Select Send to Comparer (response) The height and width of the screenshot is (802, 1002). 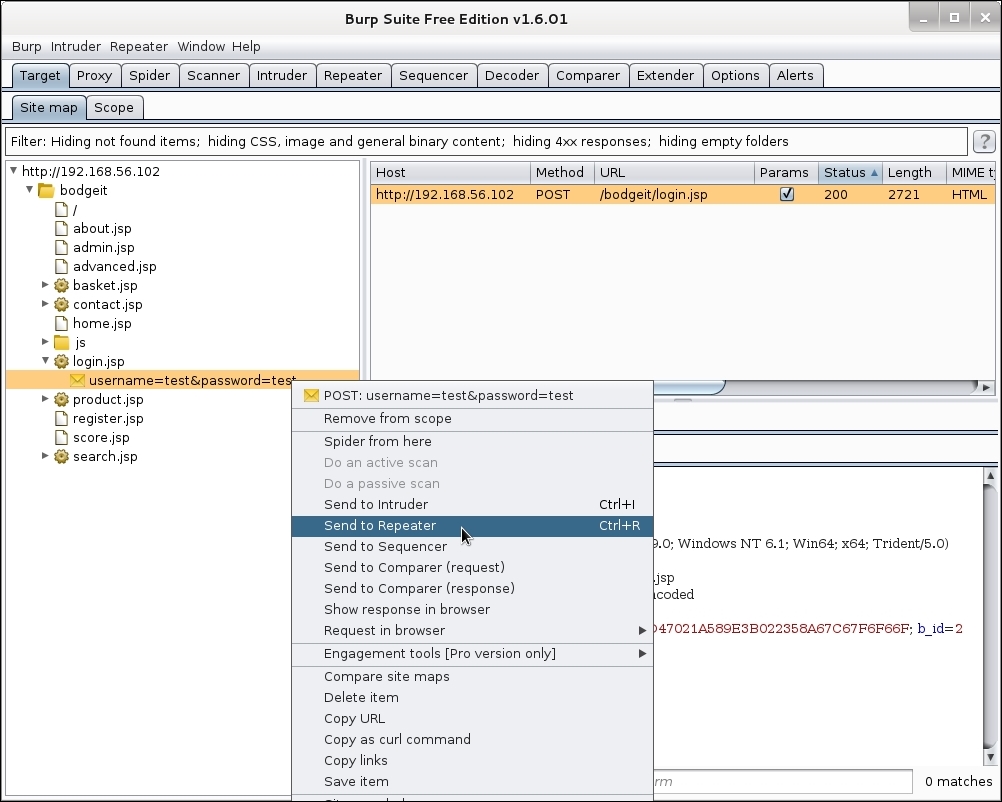pos(472,589)
